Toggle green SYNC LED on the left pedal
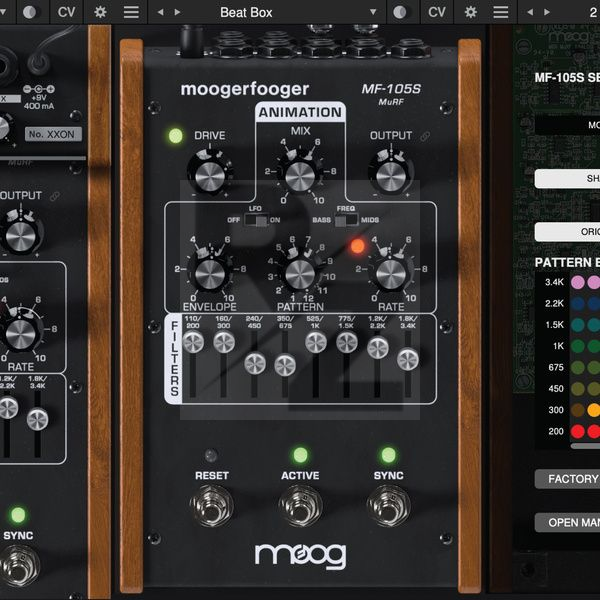This screenshot has height=600, width=600. 18,515
